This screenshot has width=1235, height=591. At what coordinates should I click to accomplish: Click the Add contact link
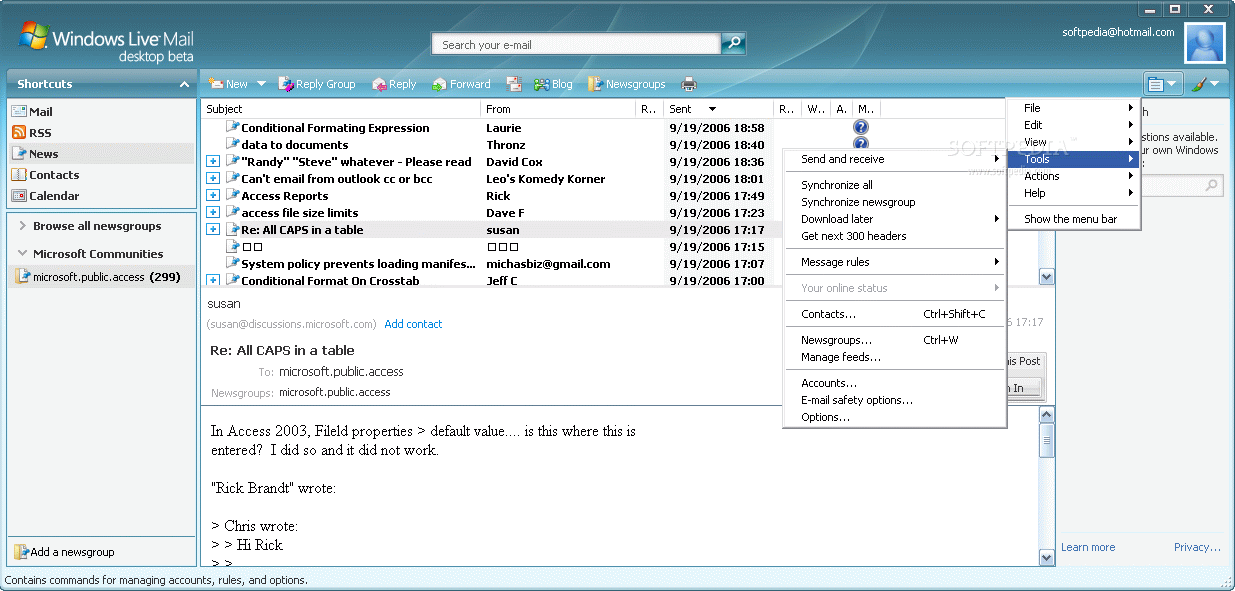coord(413,324)
